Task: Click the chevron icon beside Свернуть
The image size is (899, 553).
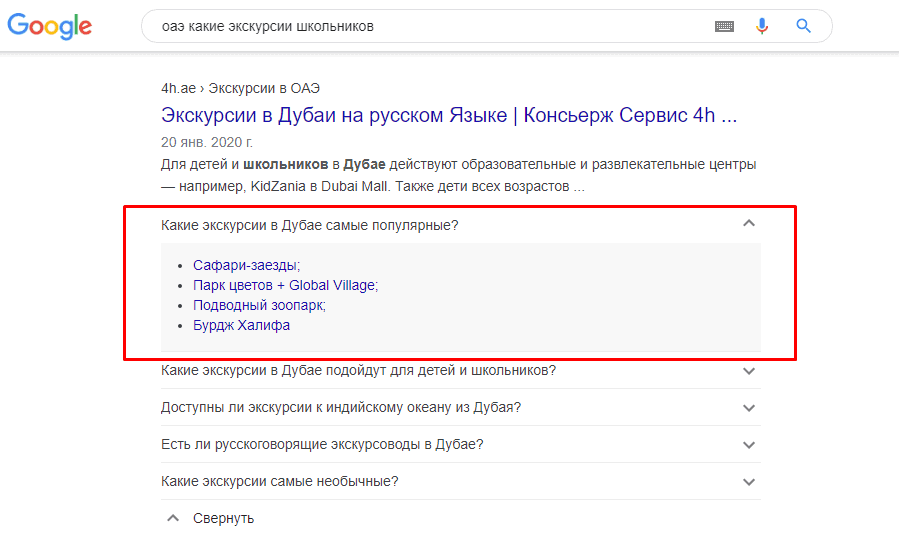Action: (173, 518)
